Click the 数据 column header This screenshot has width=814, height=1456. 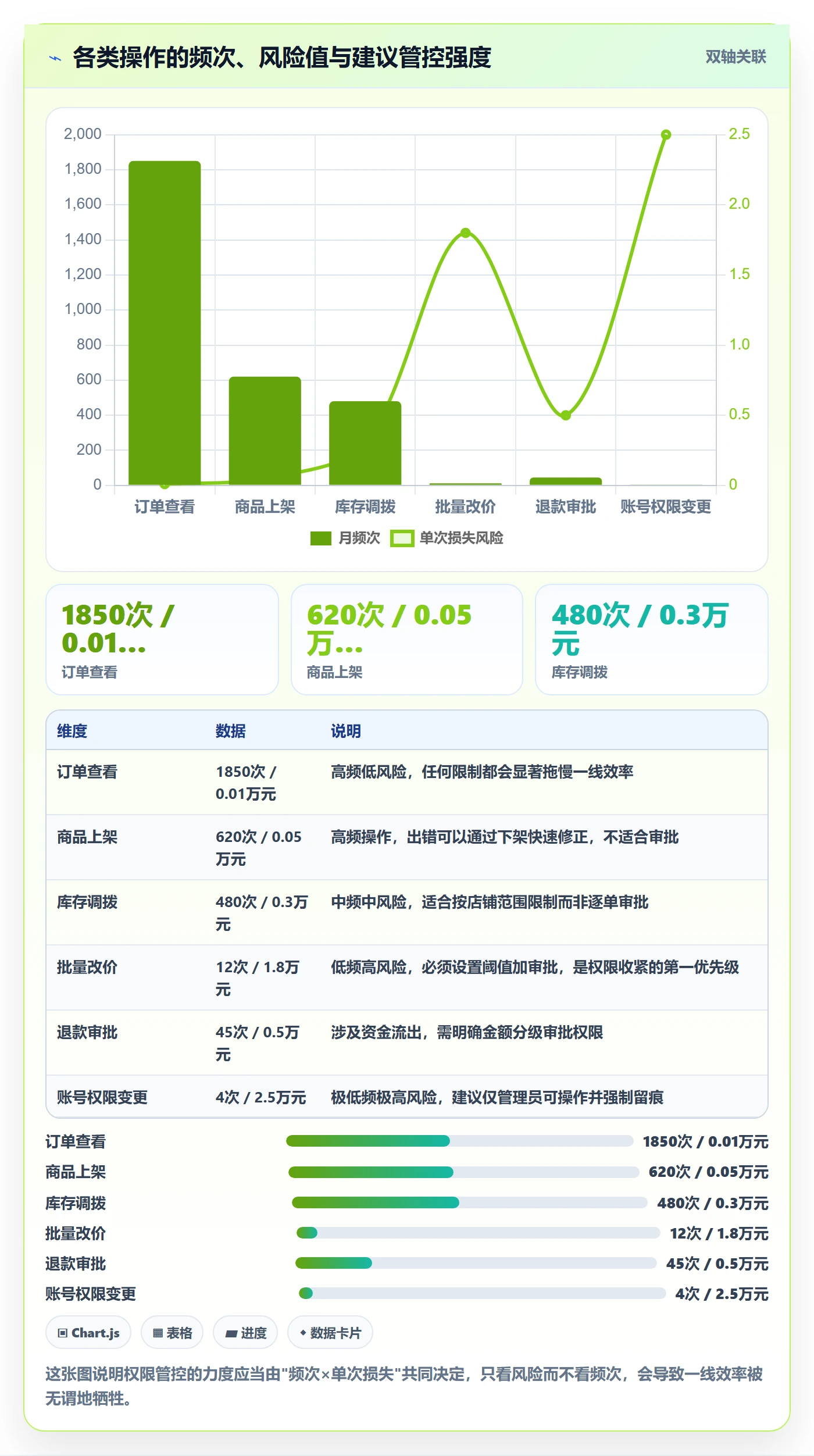pyautogui.click(x=231, y=731)
